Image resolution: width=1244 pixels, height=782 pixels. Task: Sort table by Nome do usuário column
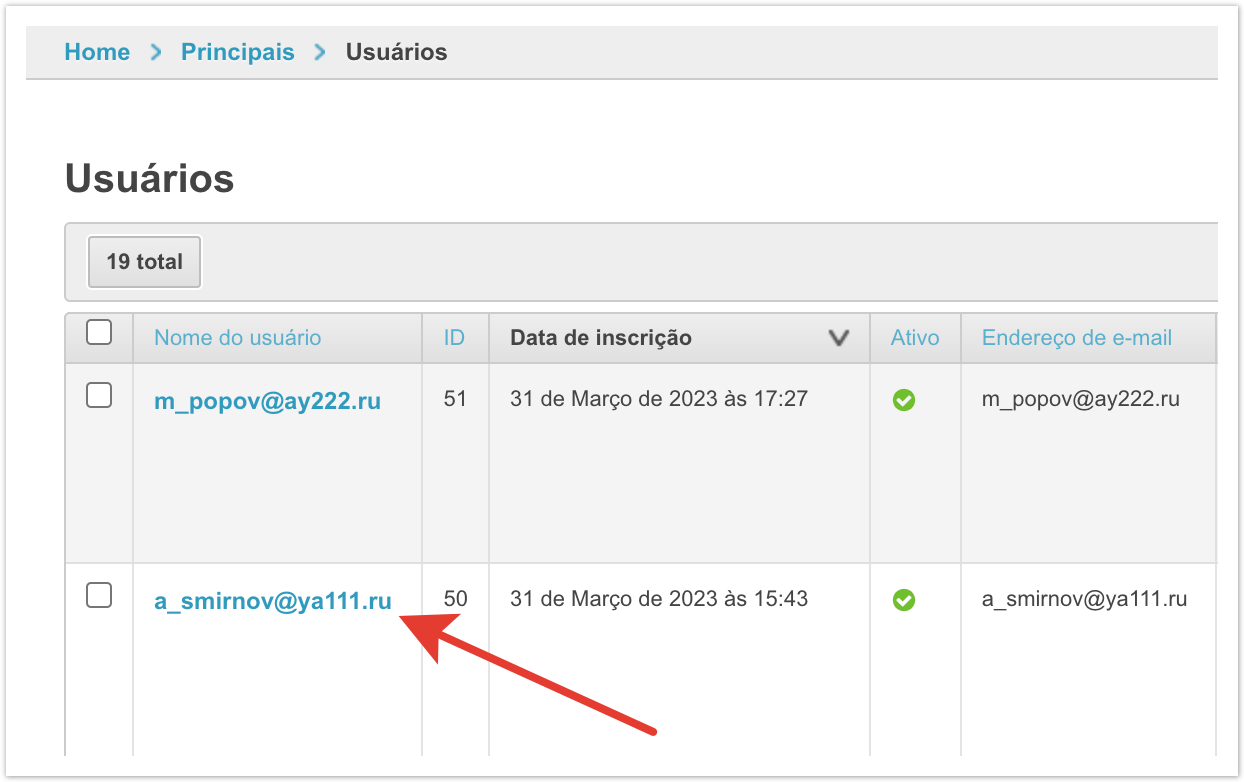pos(237,338)
